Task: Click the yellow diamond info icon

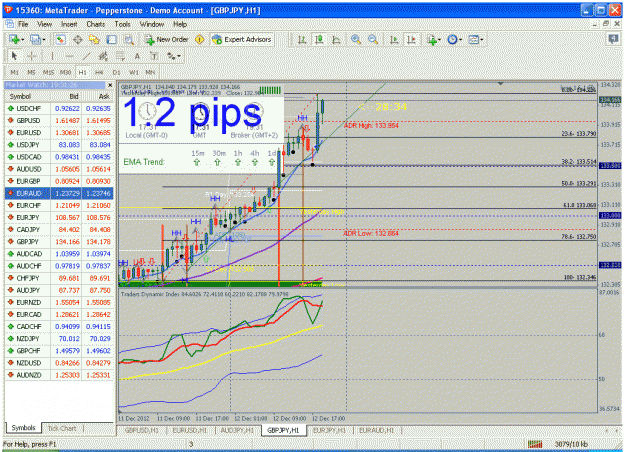Action: pyautogui.click(x=199, y=39)
